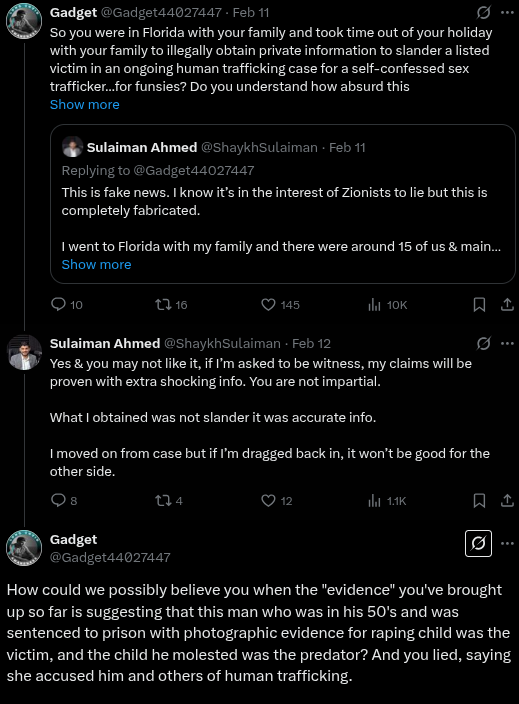Expand Gadget's tweet with Show more

click(84, 105)
